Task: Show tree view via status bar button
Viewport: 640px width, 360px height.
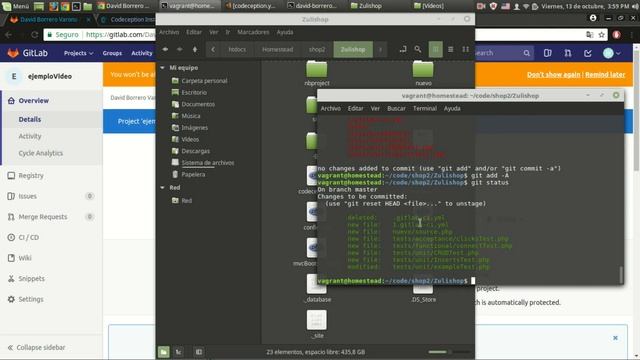Action: (179, 352)
